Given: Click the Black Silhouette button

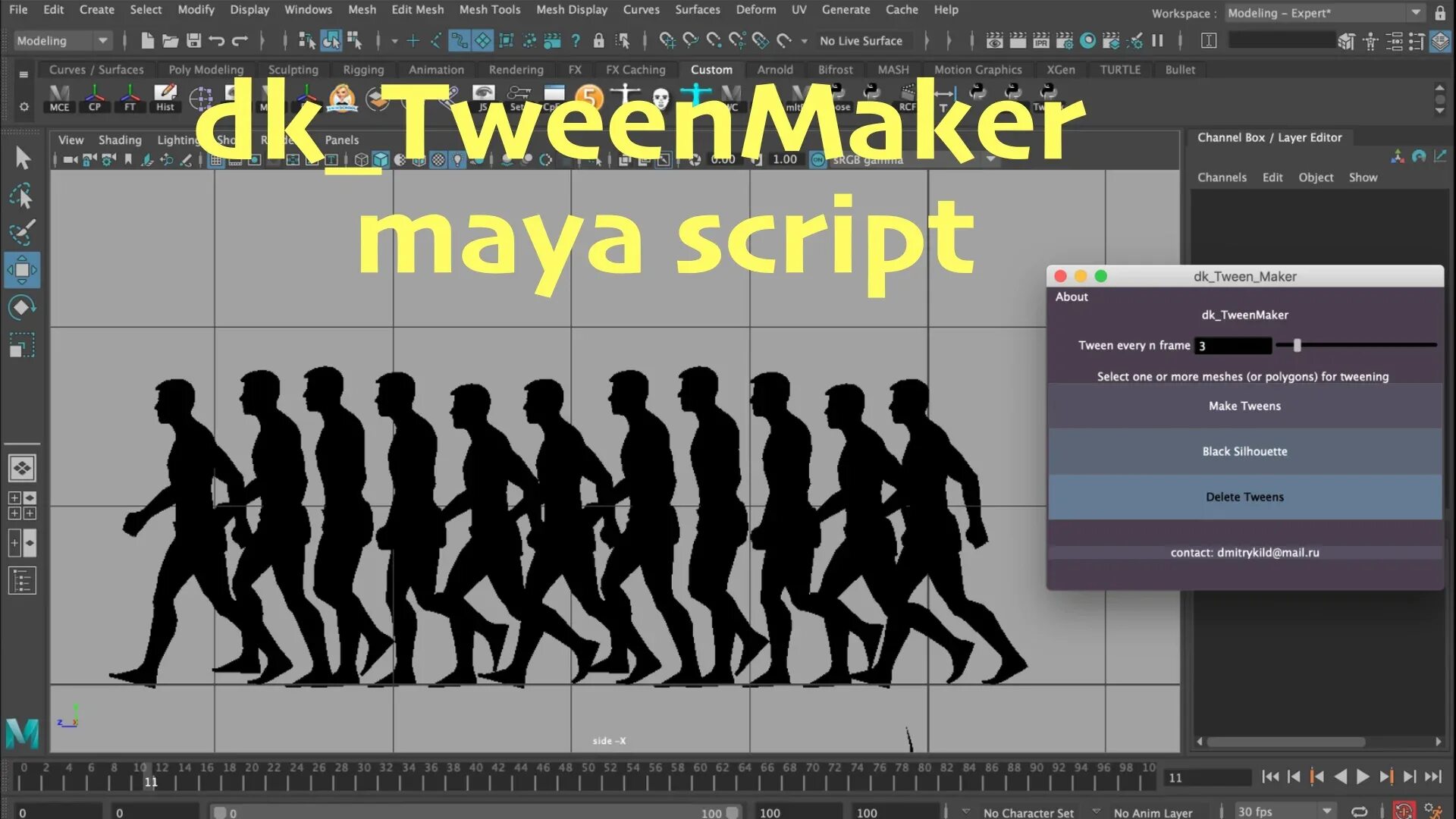Looking at the screenshot, I should tap(1244, 451).
